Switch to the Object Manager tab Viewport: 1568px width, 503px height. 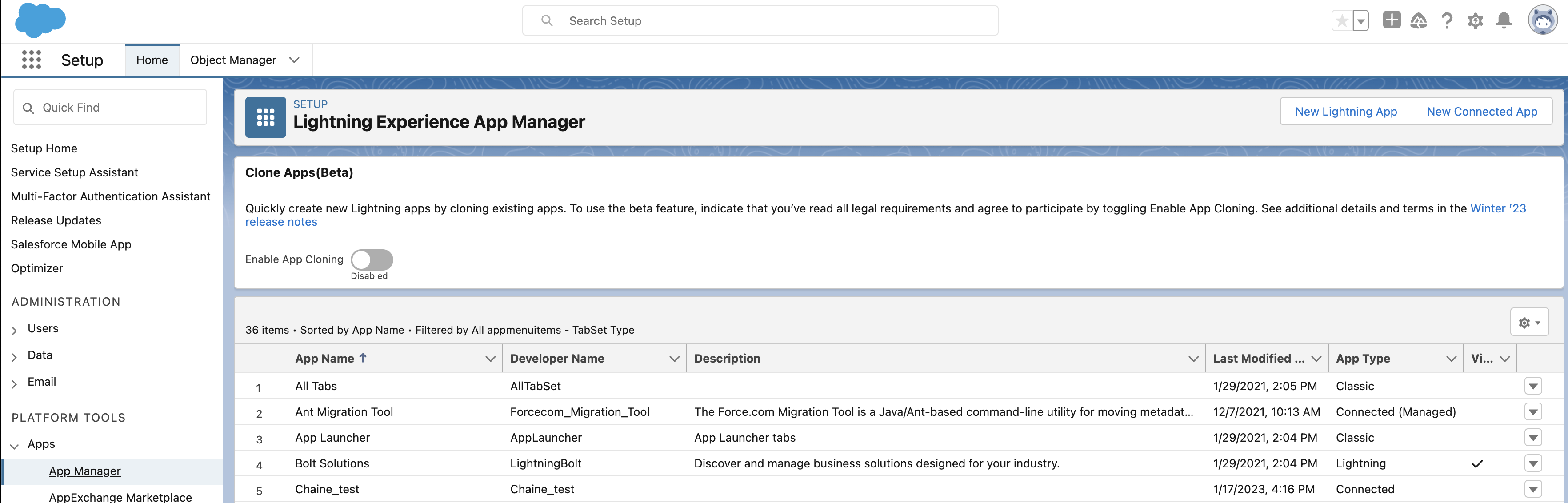[232, 60]
